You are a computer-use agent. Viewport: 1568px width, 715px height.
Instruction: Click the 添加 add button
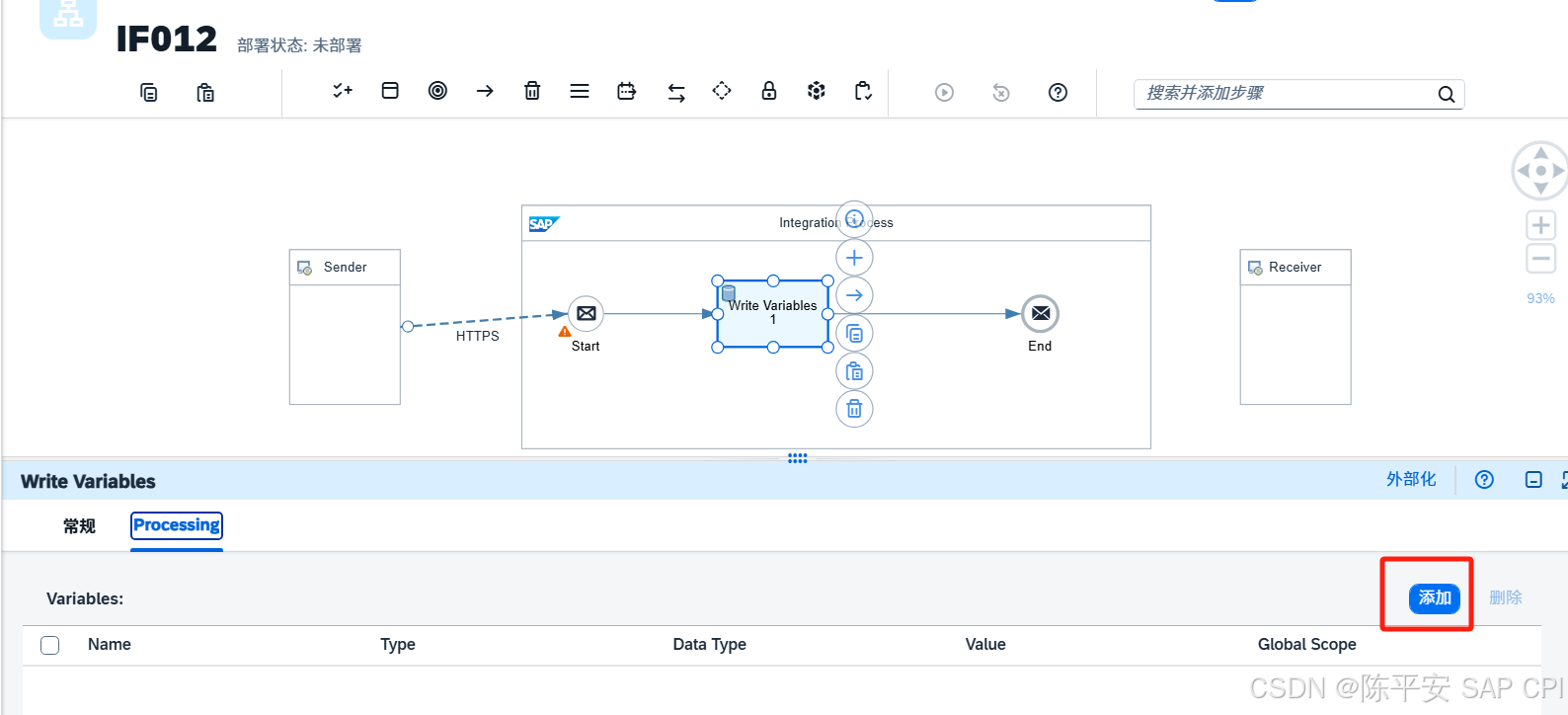1434,597
